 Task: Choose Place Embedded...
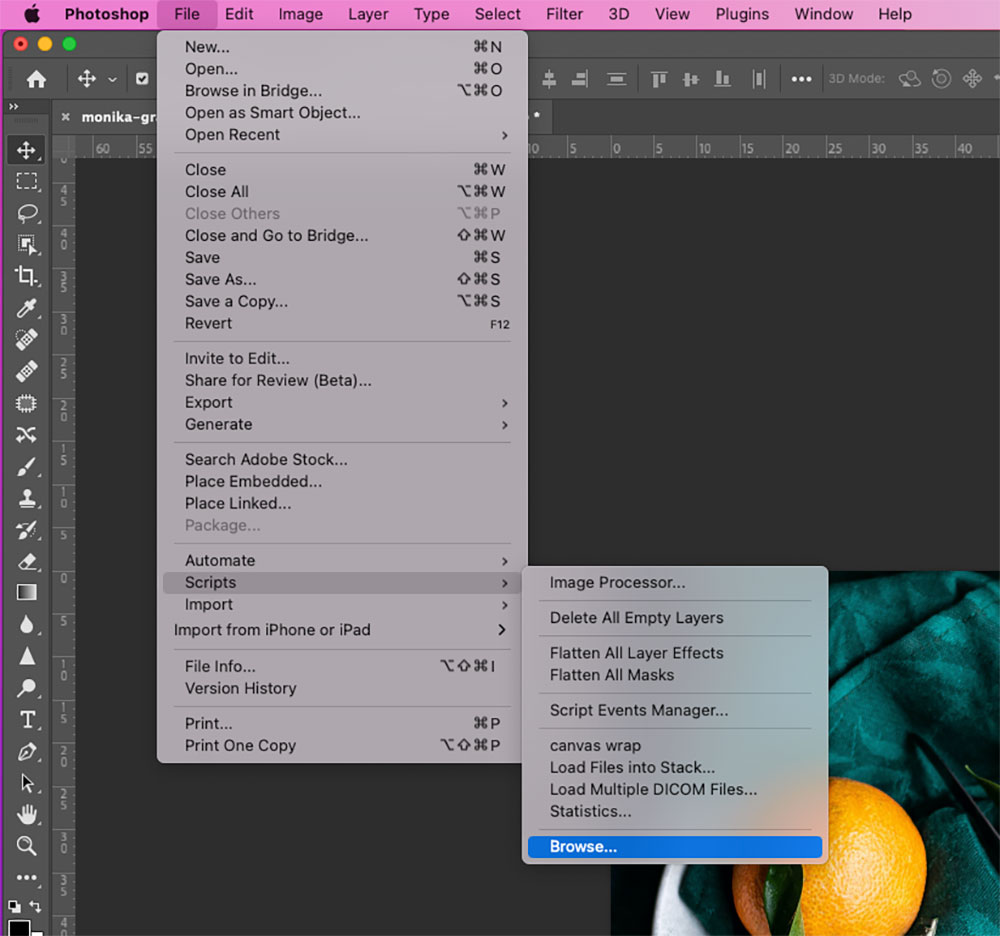pyautogui.click(x=342, y=481)
